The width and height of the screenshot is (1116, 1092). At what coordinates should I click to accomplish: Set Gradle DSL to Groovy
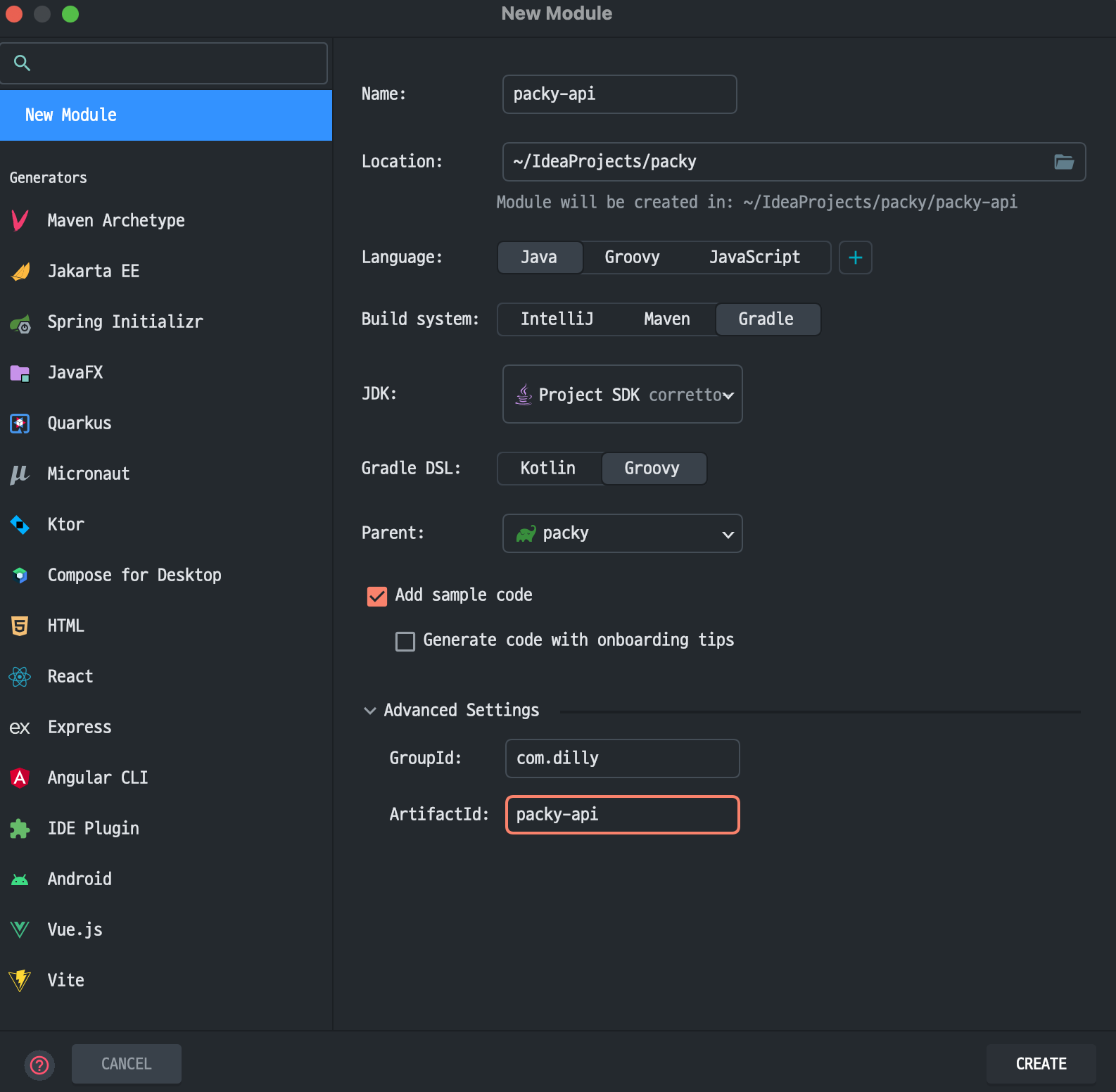coord(653,469)
